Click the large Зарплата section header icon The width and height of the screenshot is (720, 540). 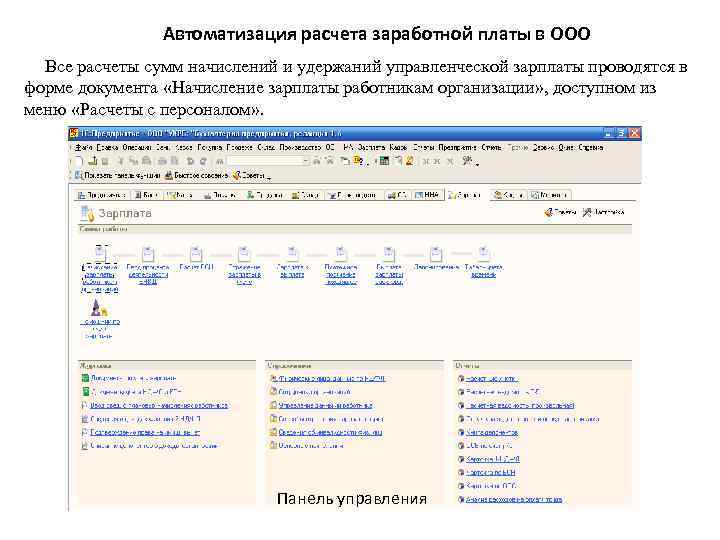point(87,214)
